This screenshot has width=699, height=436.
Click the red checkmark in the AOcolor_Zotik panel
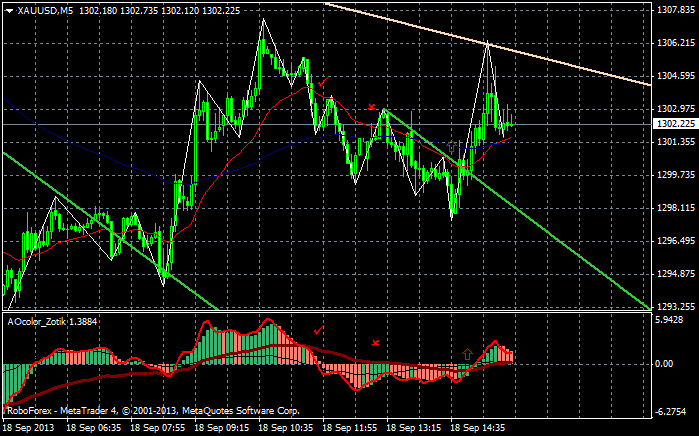(318, 330)
